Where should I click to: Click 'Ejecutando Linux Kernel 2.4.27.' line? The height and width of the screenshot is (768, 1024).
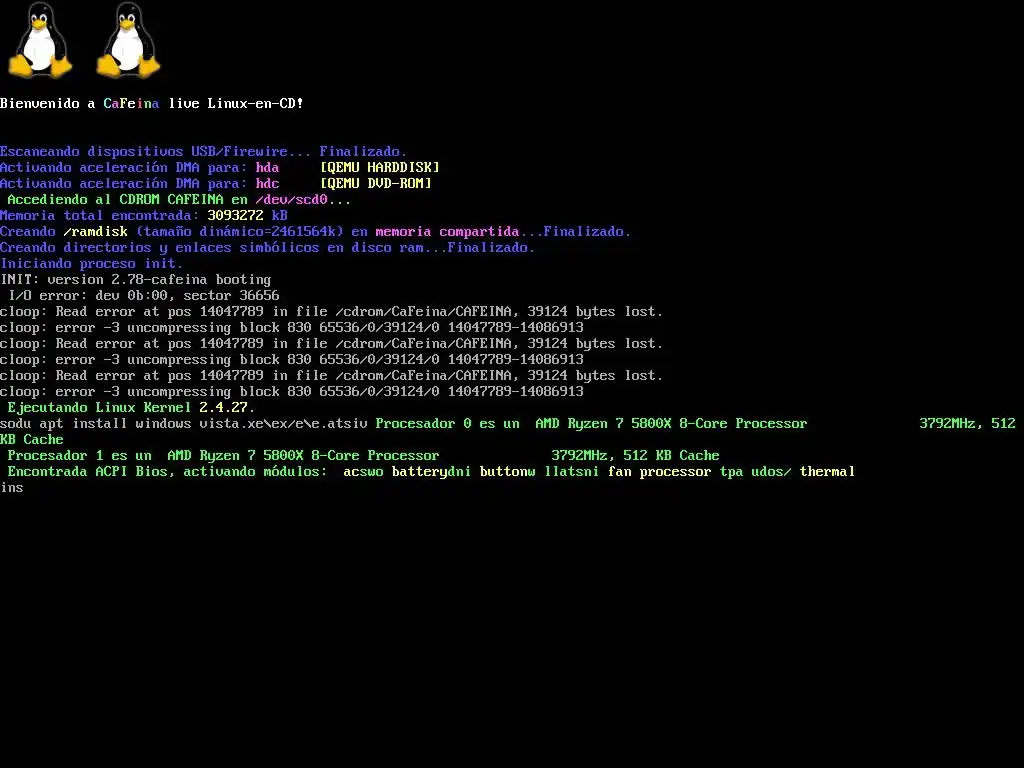click(x=131, y=408)
